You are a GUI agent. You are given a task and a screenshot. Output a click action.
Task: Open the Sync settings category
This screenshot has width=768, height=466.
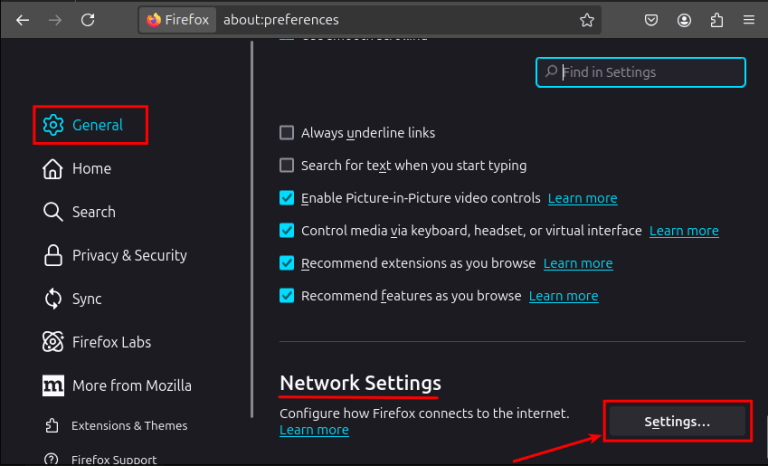click(87, 299)
